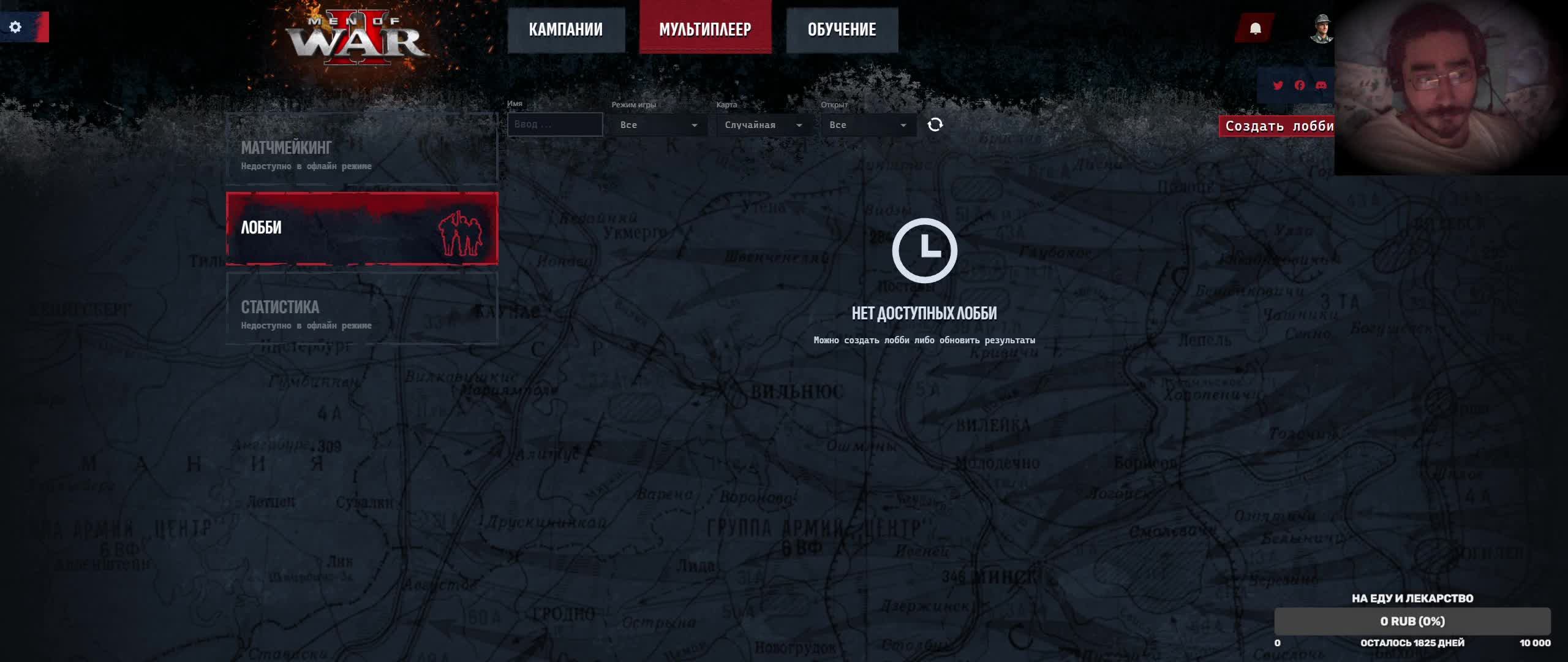The image size is (1568, 662).
Task: Open the Twitter link icon
Action: pyautogui.click(x=1278, y=85)
